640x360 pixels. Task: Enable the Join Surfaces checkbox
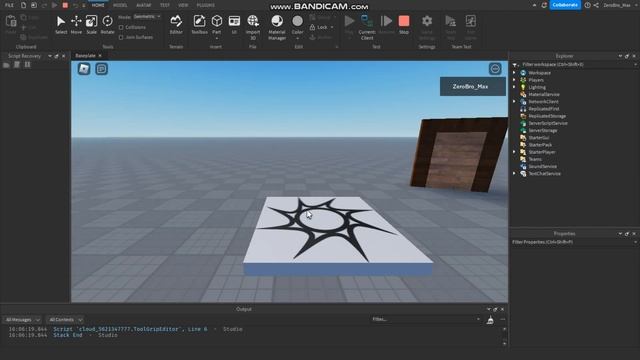[x=121, y=37]
